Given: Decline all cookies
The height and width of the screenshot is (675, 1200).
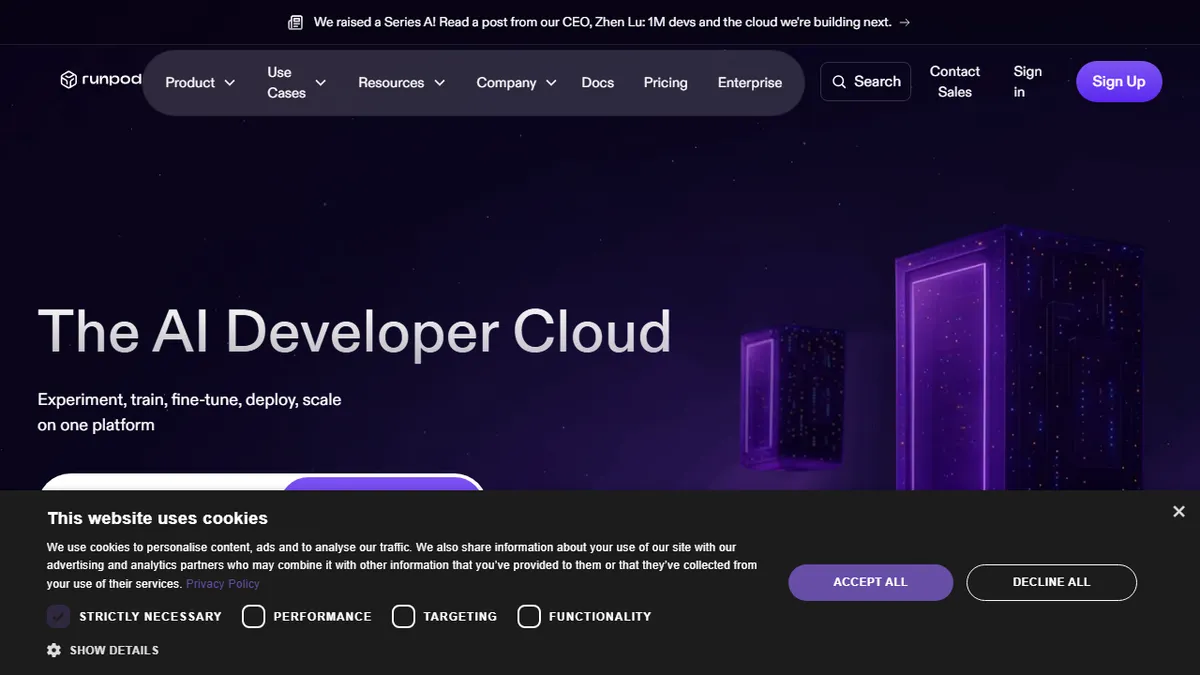Looking at the screenshot, I should 1051,582.
